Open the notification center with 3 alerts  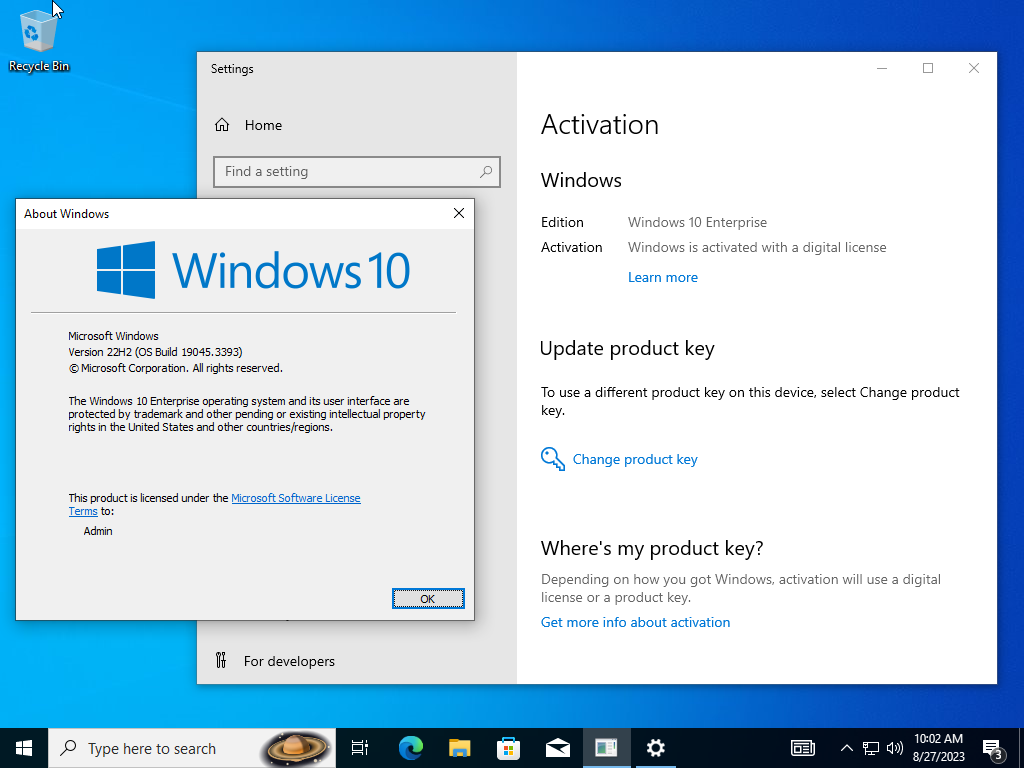click(993, 749)
